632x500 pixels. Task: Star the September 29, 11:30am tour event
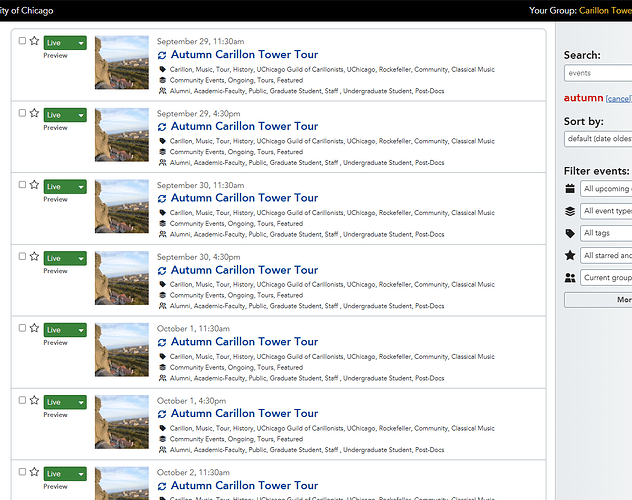point(34,41)
